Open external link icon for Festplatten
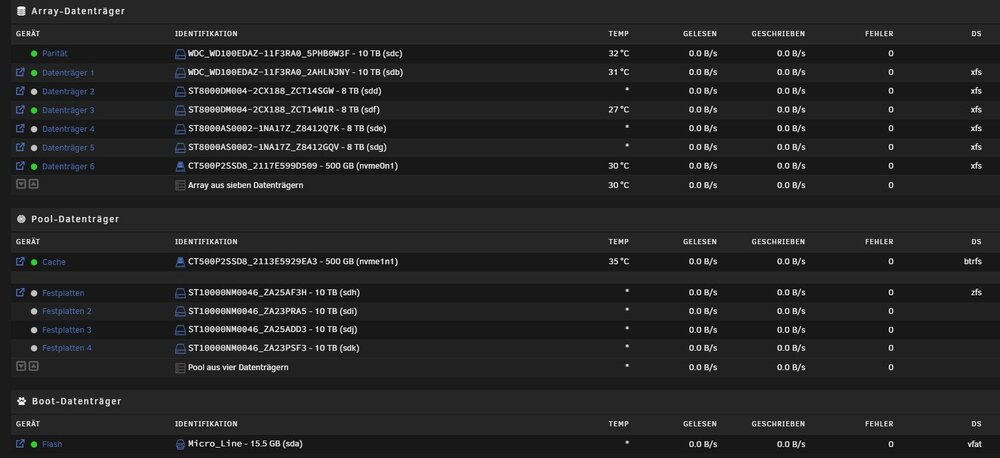This screenshot has width=1000, height=458. [20, 293]
